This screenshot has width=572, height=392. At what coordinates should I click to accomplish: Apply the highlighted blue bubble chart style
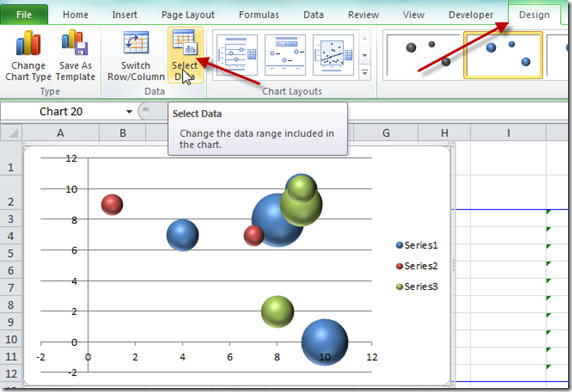tap(503, 55)
